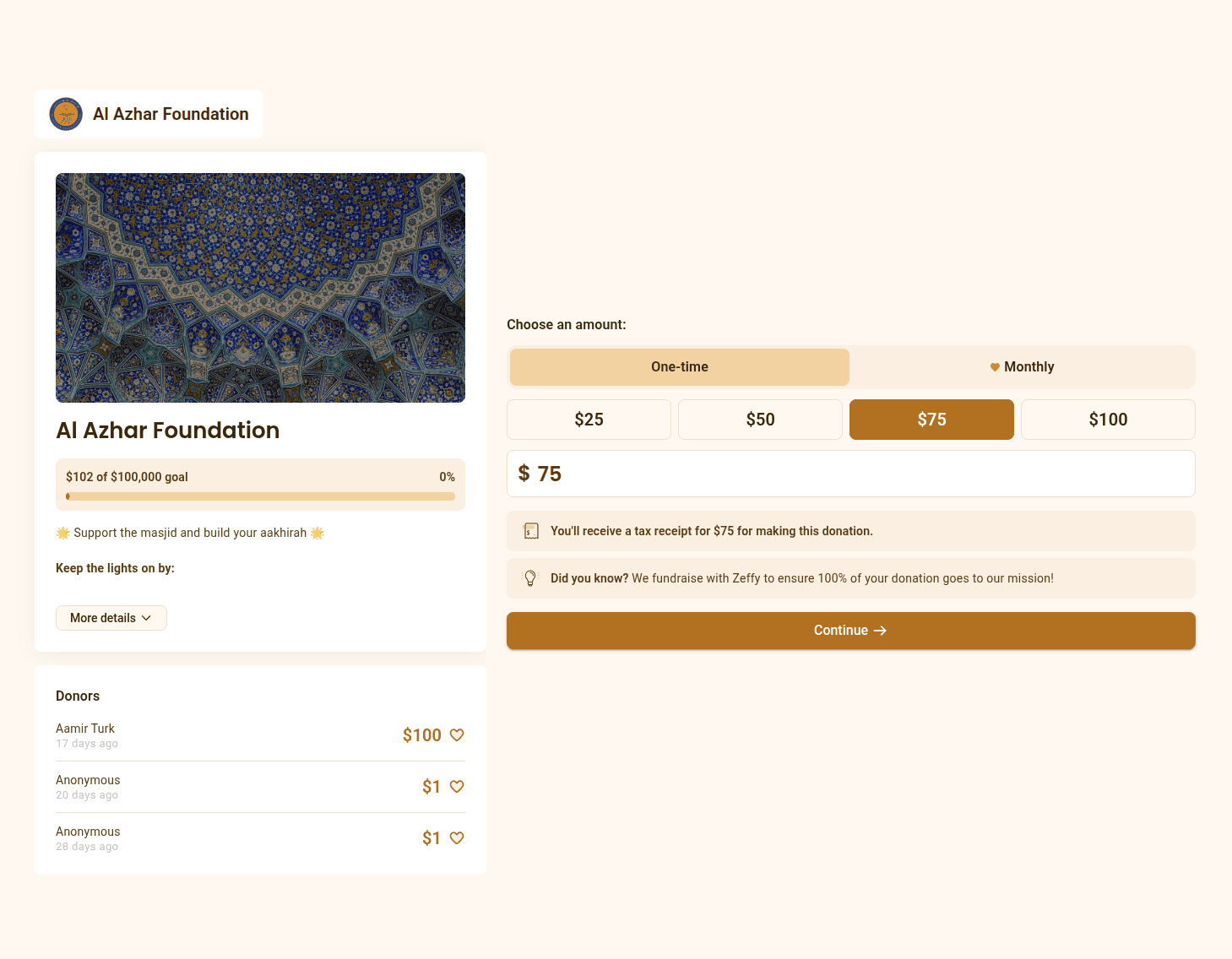
Task: Click the mosque ceiling campaign image
Action: [x=260, y=287]
